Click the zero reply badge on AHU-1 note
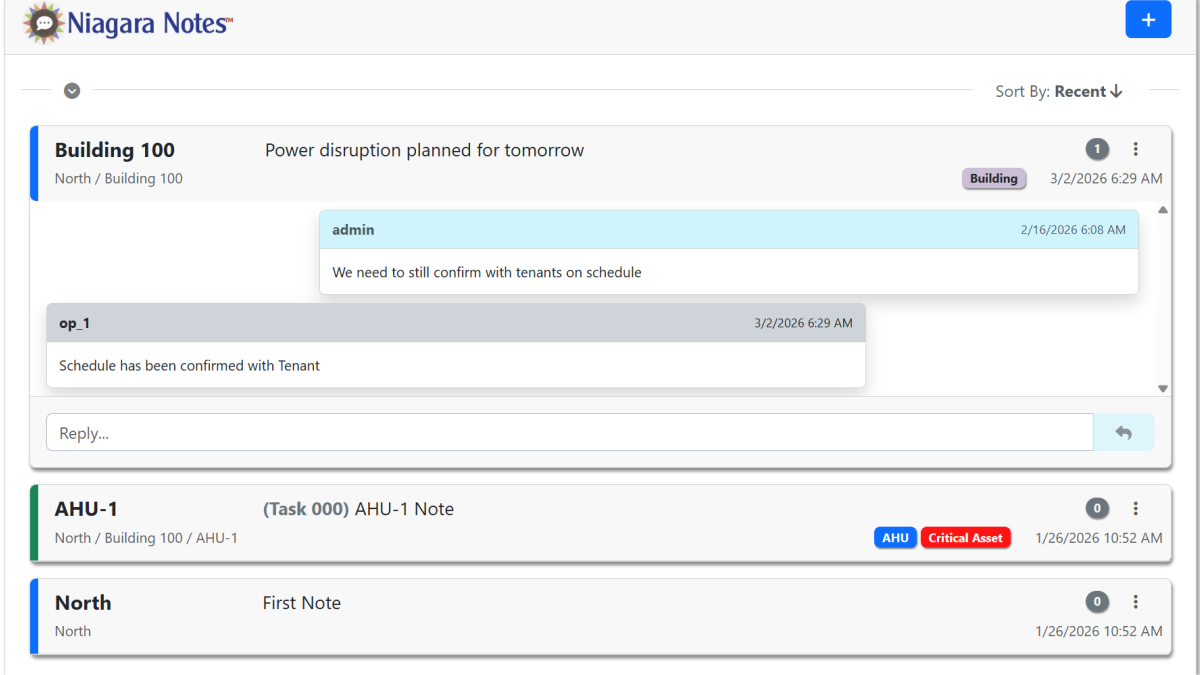This screenshot has height=675, width=1200. (x=1097, y=508)
